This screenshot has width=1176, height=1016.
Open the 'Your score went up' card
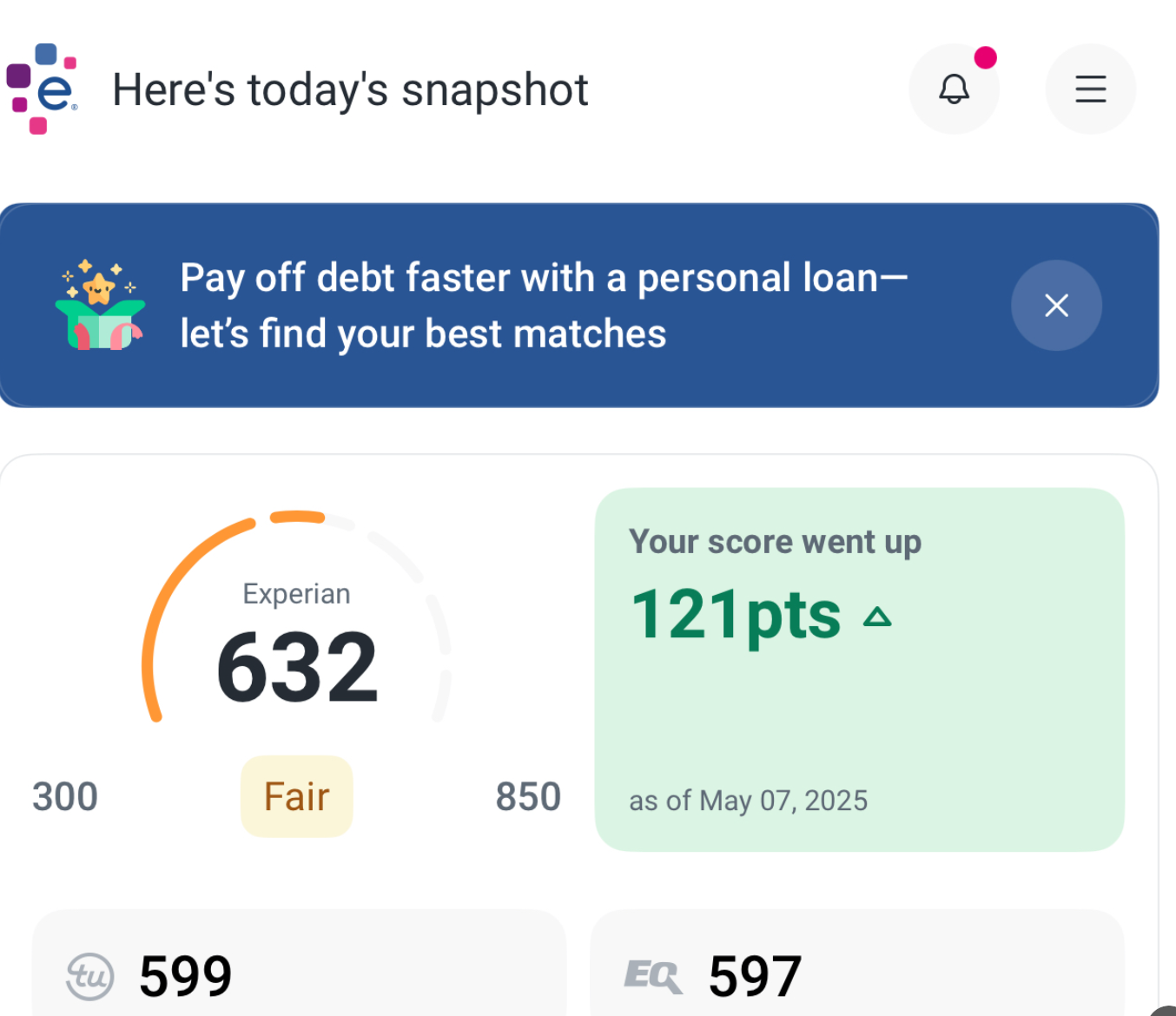point(860,670)
